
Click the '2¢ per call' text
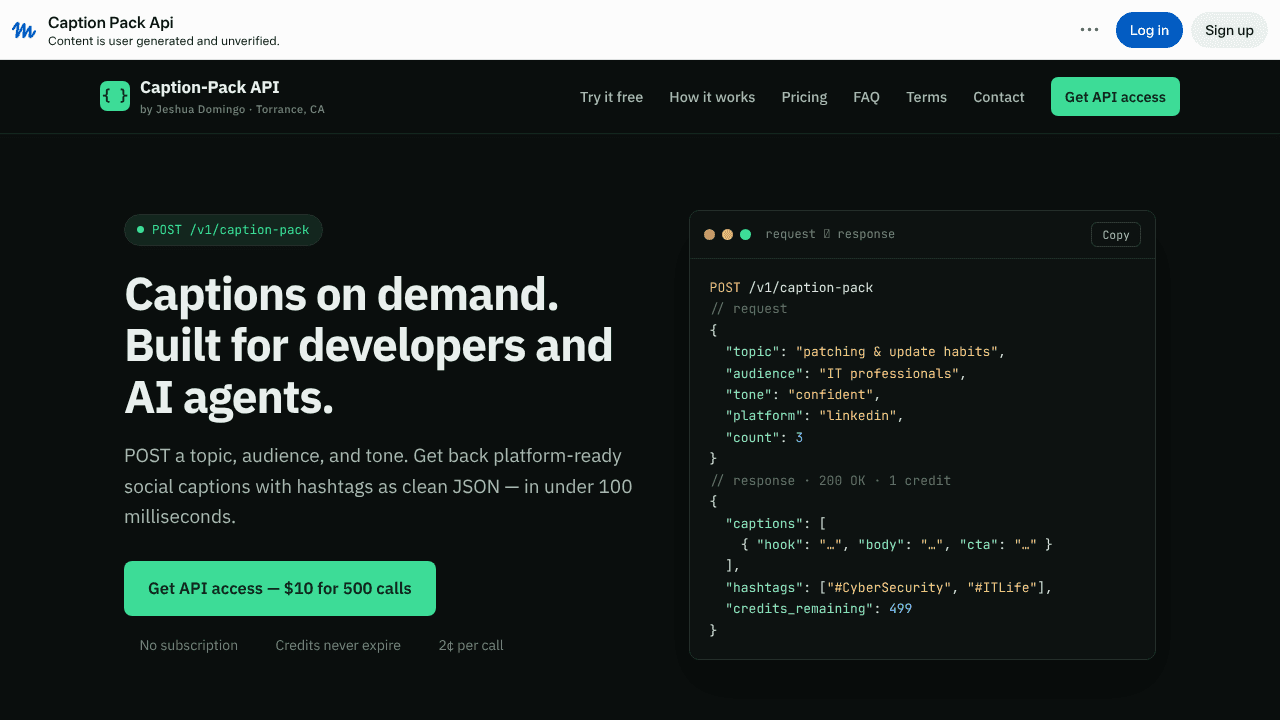(471, 645)
